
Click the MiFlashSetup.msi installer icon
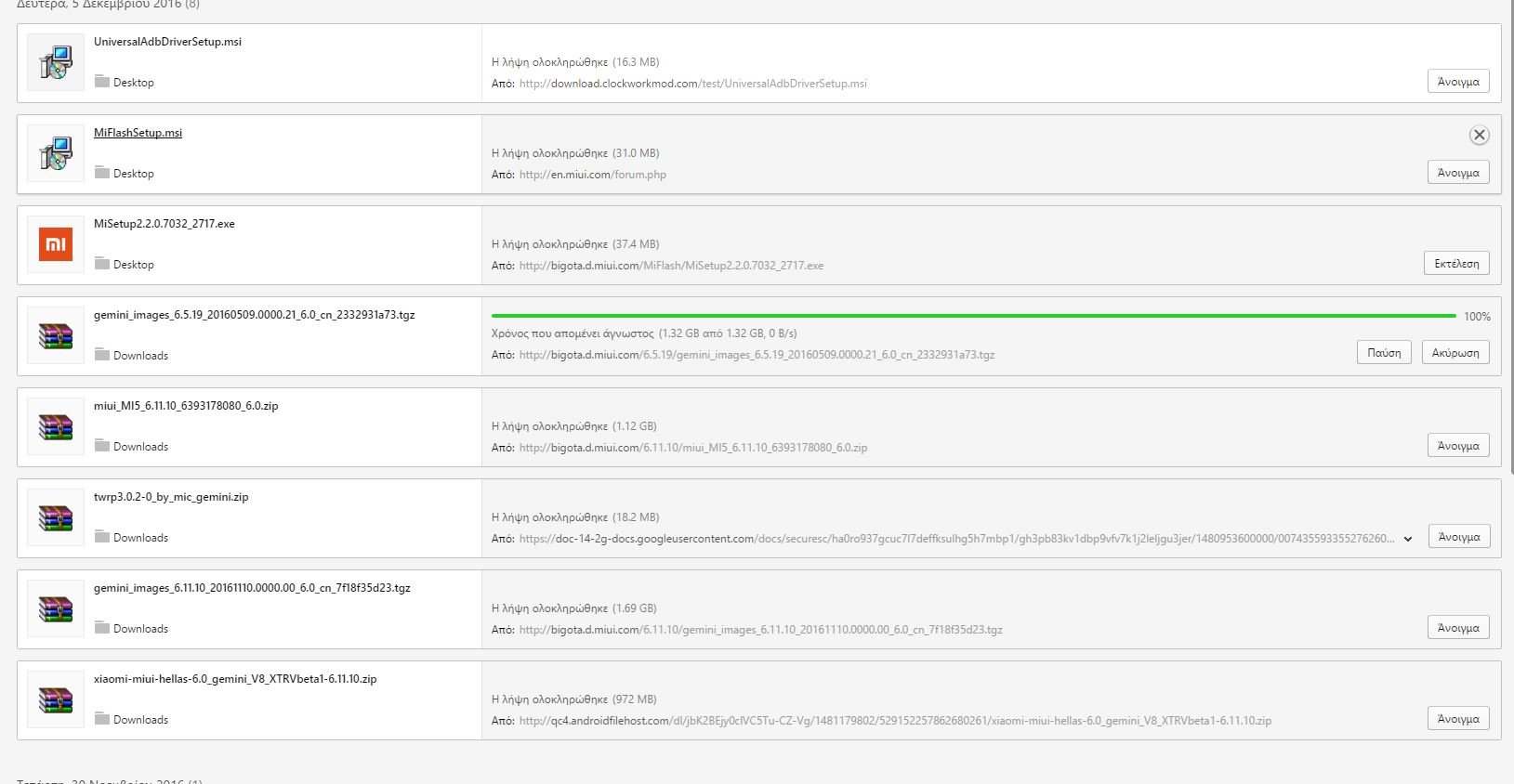click(56, 154)
